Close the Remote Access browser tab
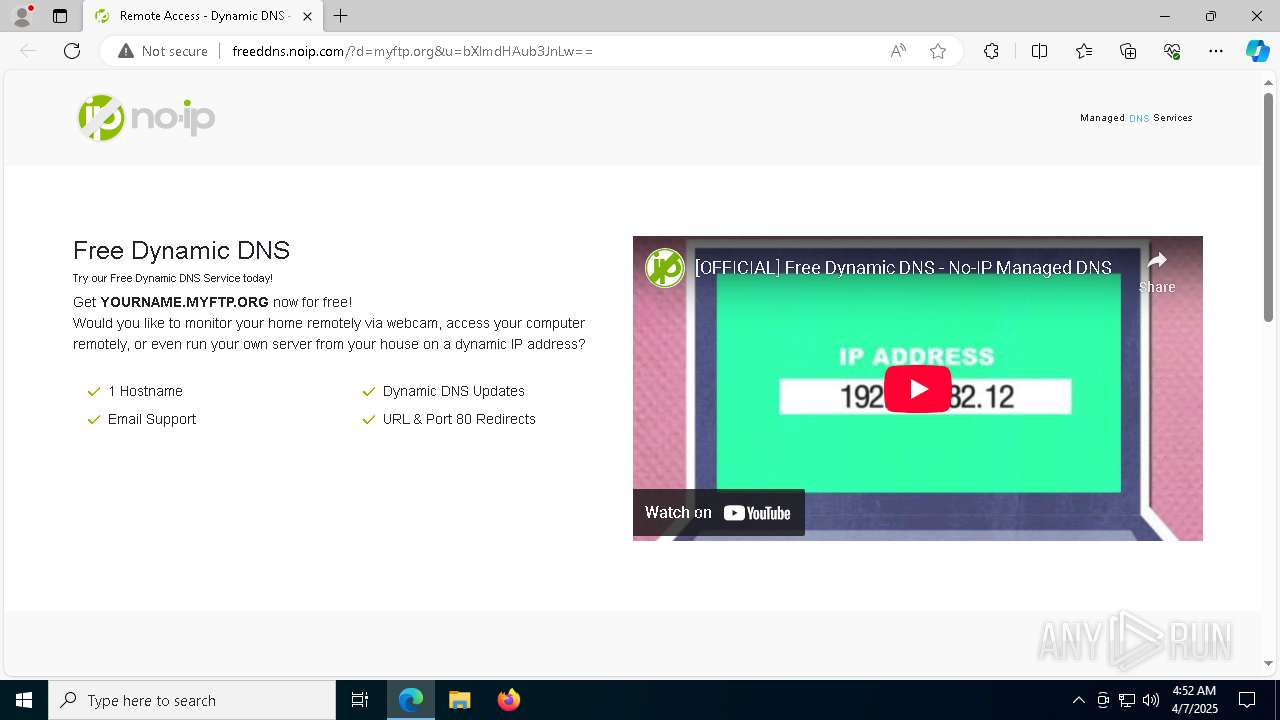1280x720 pixels. tap(307, 16)
